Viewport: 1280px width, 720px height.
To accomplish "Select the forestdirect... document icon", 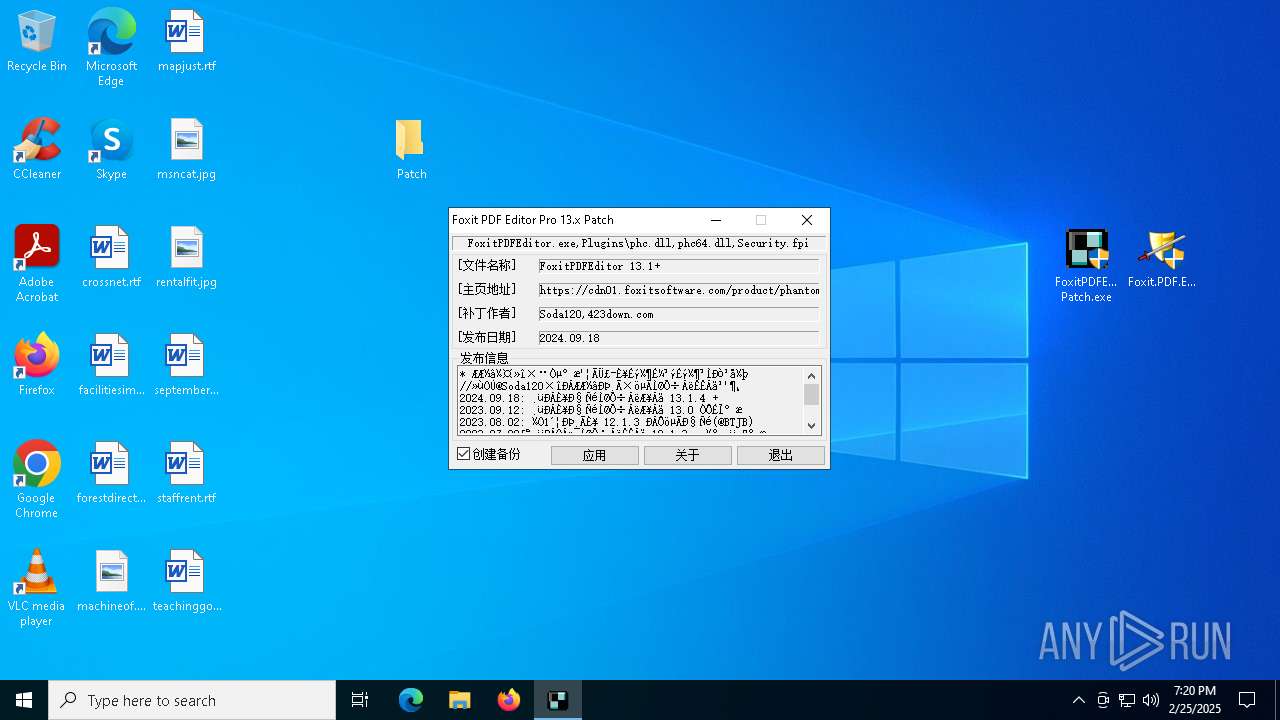I will [111, 474].
